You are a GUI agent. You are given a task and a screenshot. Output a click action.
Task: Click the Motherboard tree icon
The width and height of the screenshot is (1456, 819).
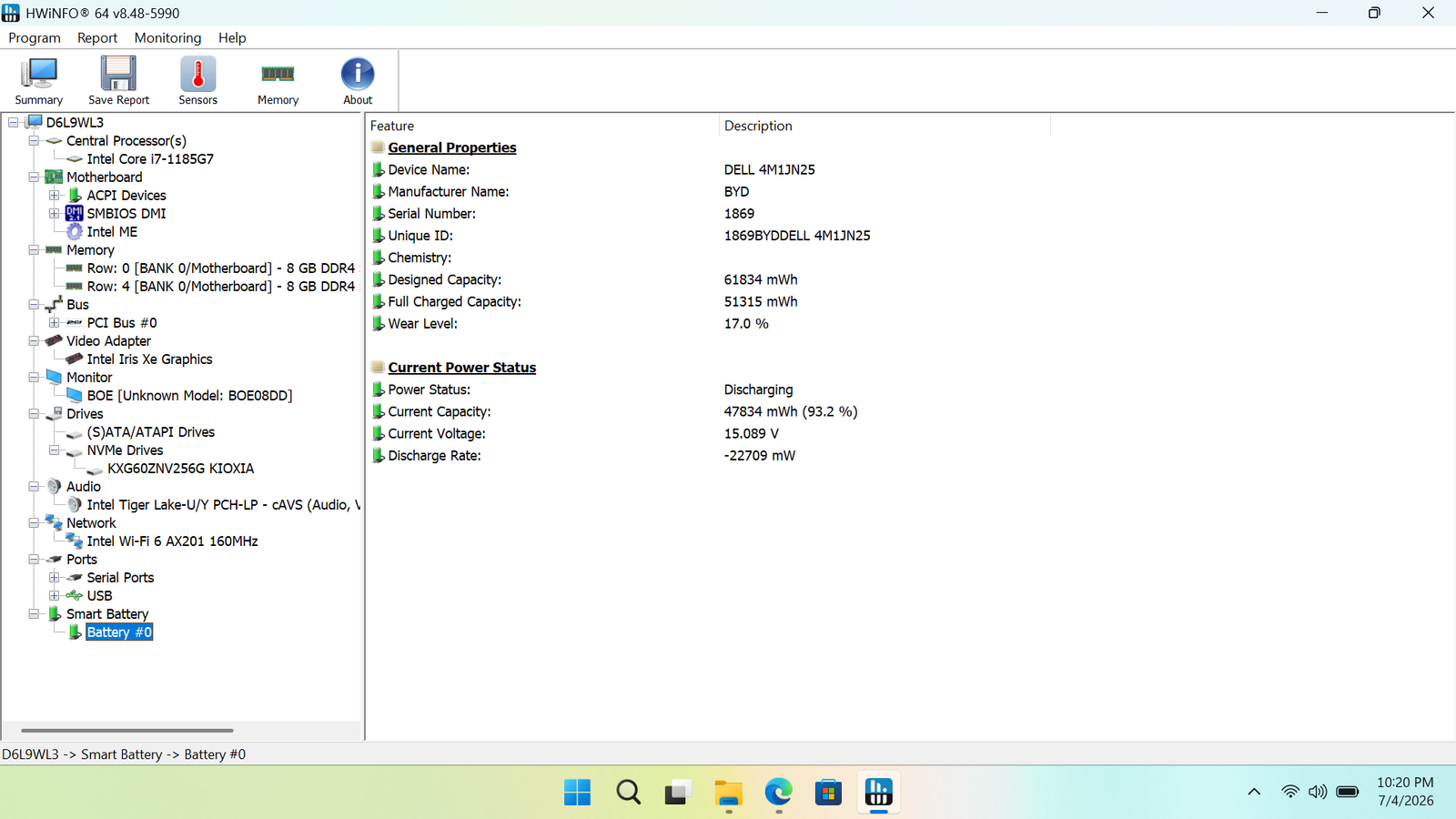pos(54,177)
